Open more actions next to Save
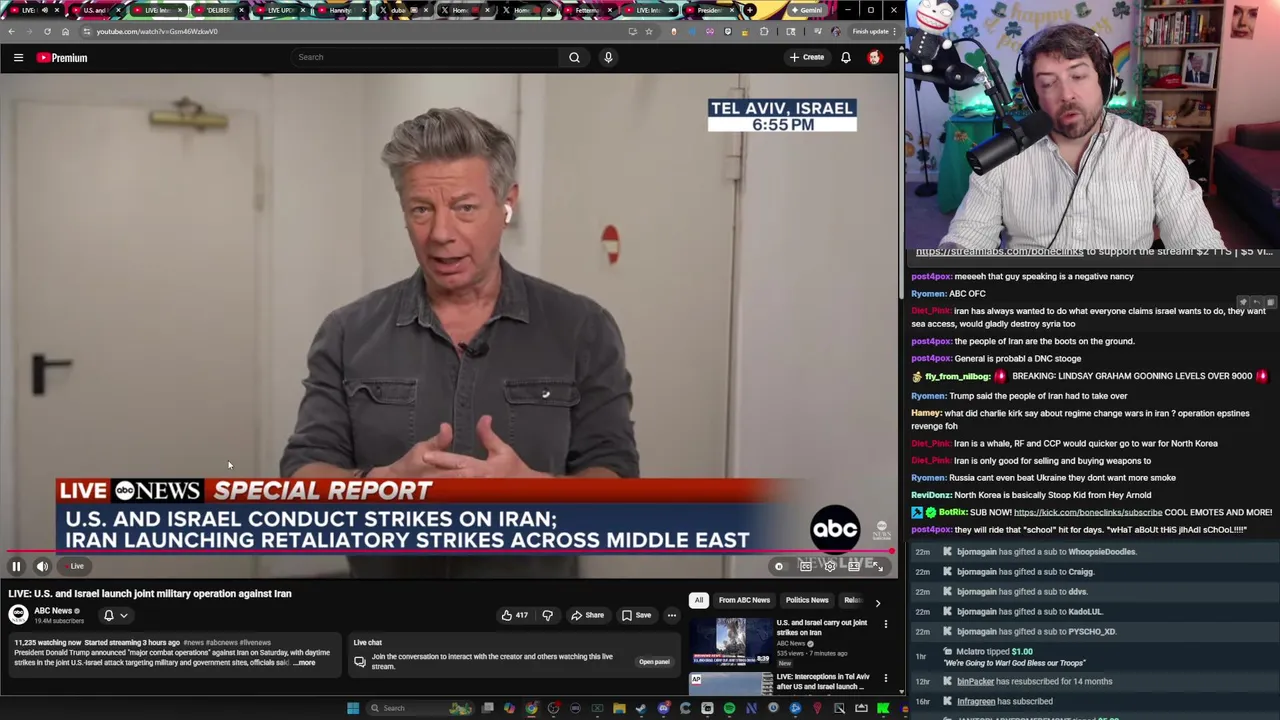The width and height of the screenshot is (1280, 720). 672,615
